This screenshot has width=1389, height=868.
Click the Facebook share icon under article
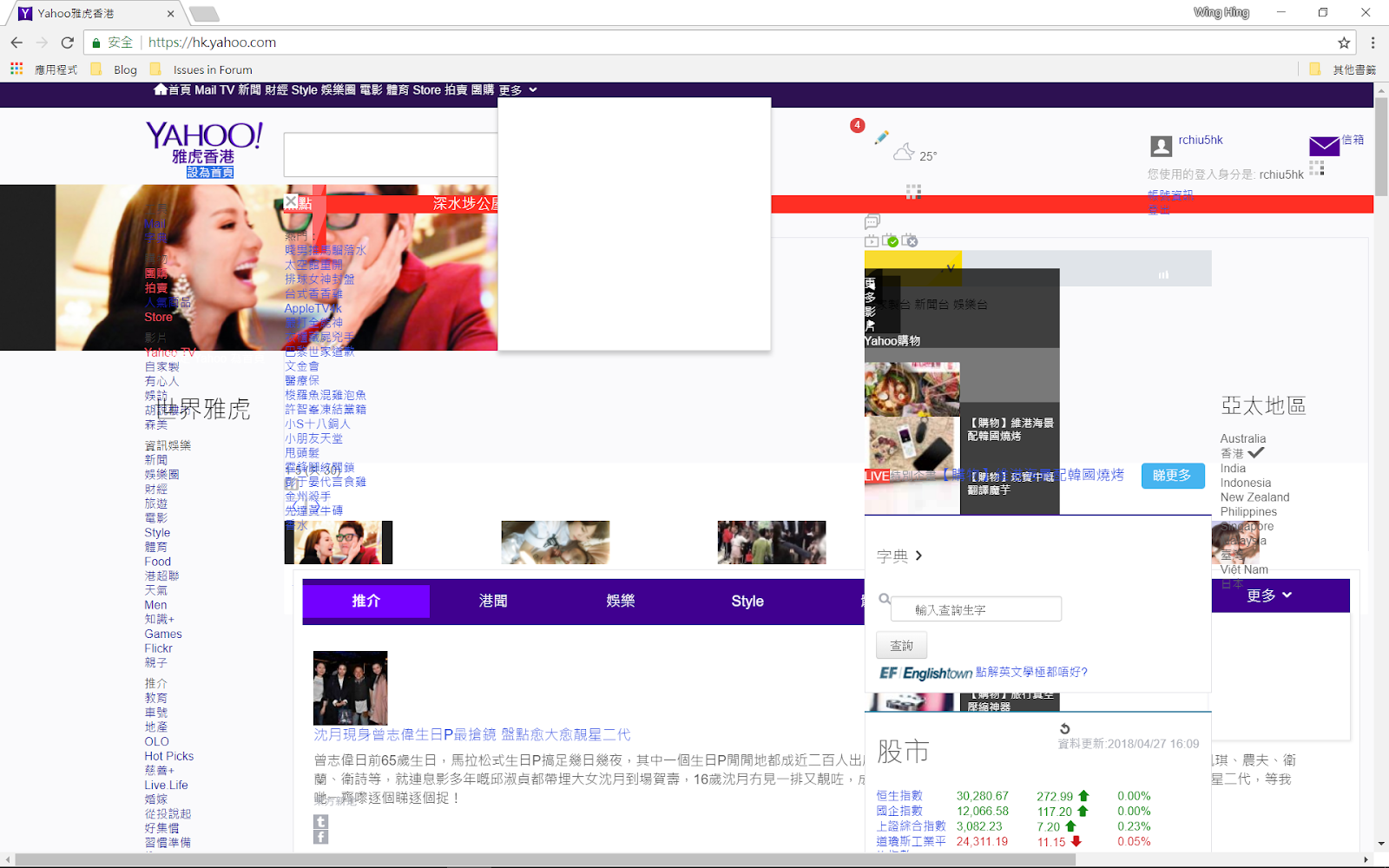(x=321, y=837)
